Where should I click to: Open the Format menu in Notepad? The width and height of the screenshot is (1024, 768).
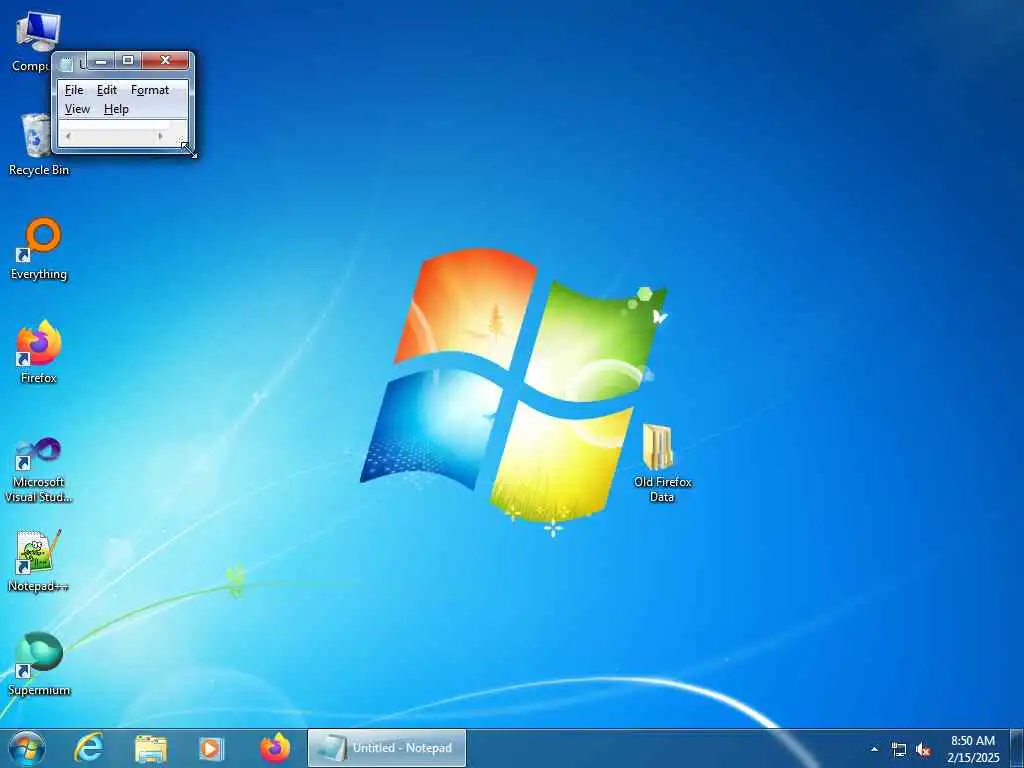[150, 90]
